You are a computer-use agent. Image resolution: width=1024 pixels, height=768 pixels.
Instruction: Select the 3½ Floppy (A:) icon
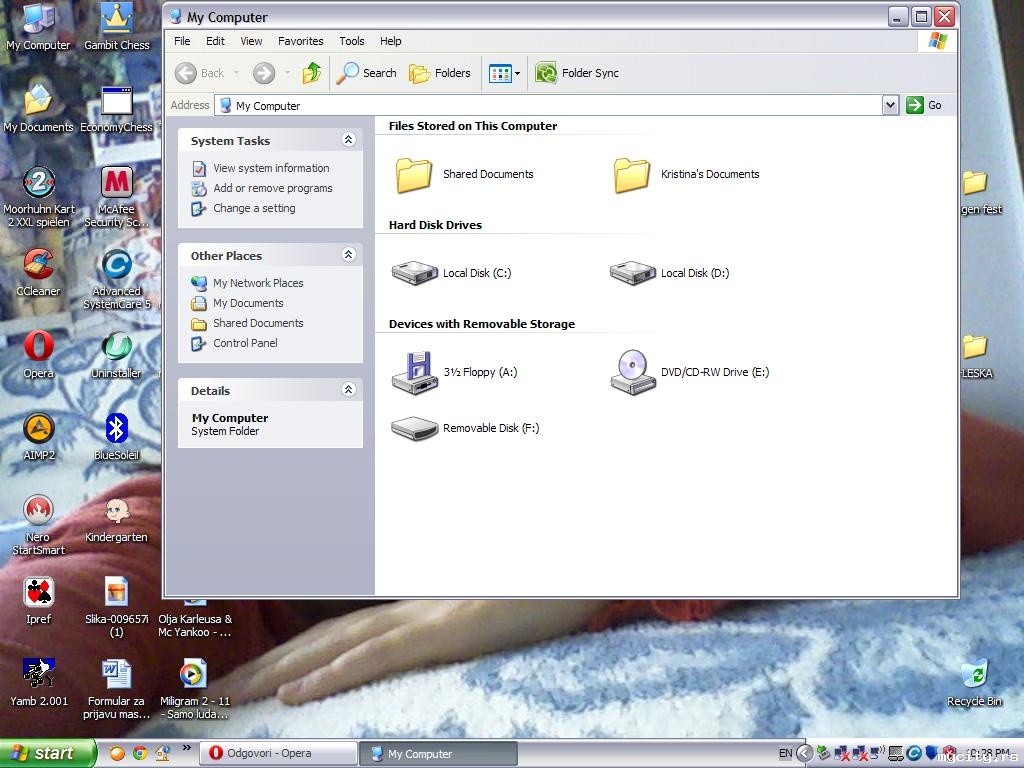(414, 372)
